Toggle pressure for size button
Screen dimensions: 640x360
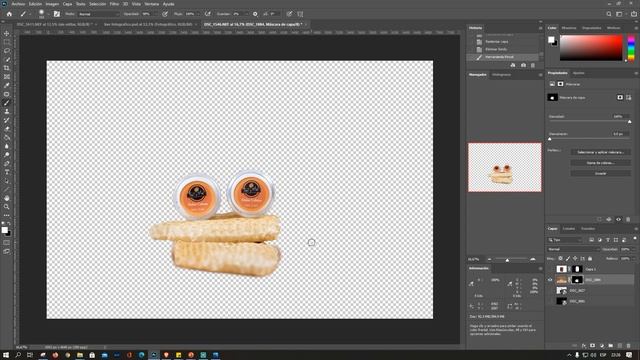point(289,14)
